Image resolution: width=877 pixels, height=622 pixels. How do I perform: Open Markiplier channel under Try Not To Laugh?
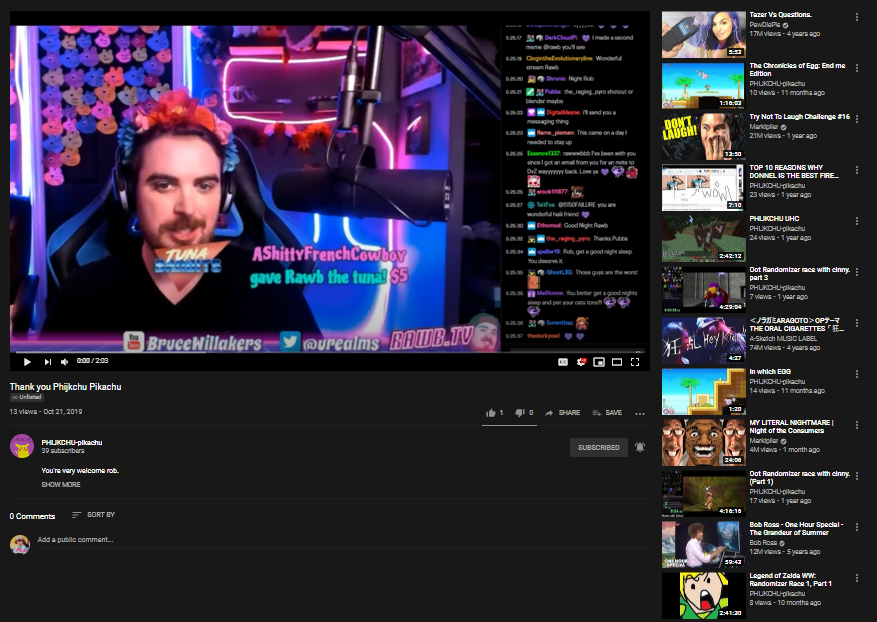763,127
